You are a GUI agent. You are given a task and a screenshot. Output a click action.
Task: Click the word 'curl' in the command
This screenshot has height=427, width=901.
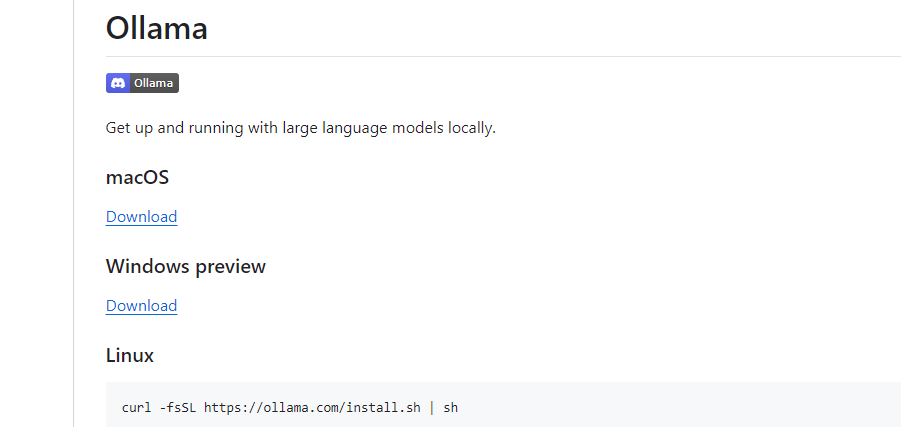point(137,408)
